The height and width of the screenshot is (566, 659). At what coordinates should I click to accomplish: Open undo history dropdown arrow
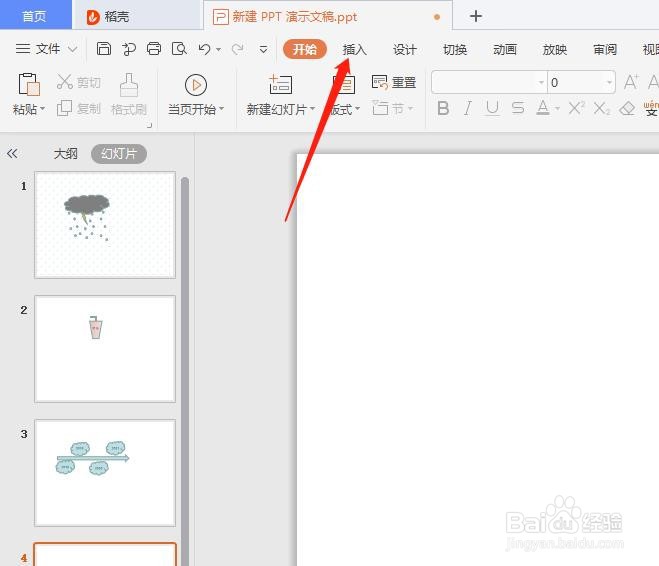tap(219, 50)
